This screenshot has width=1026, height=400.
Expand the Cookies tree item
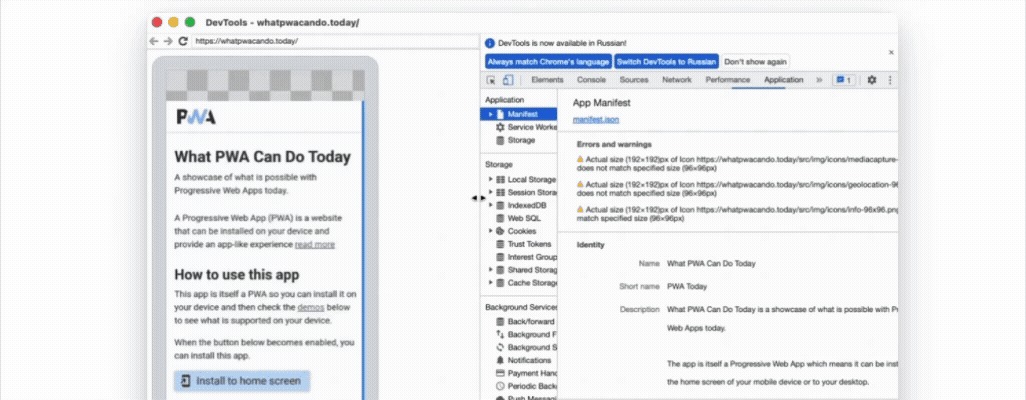[491, 231]
